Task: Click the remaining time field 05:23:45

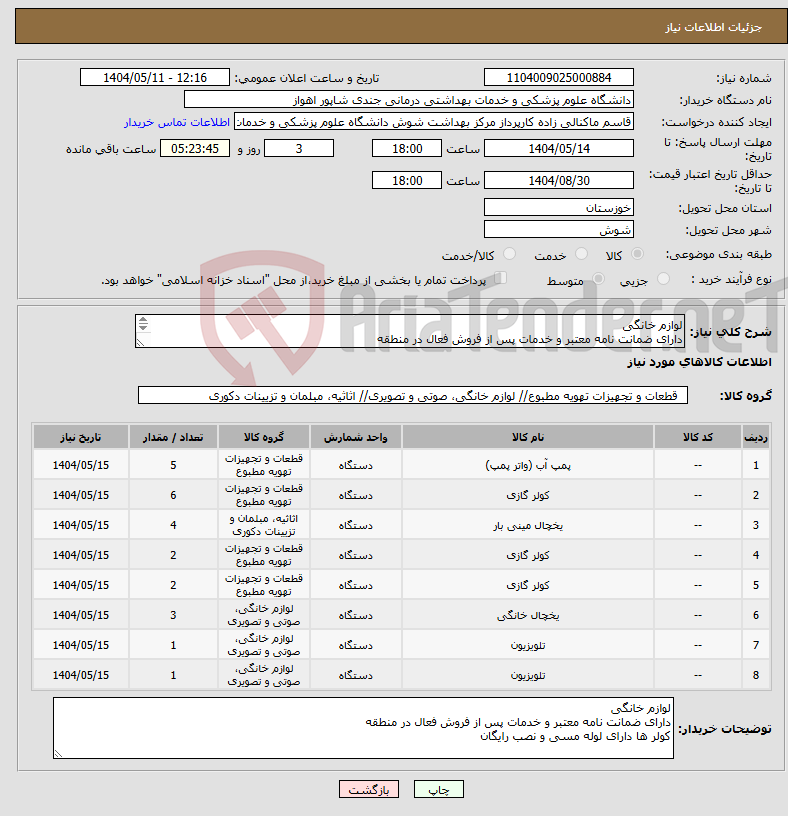Action: (x=195, y=148)
